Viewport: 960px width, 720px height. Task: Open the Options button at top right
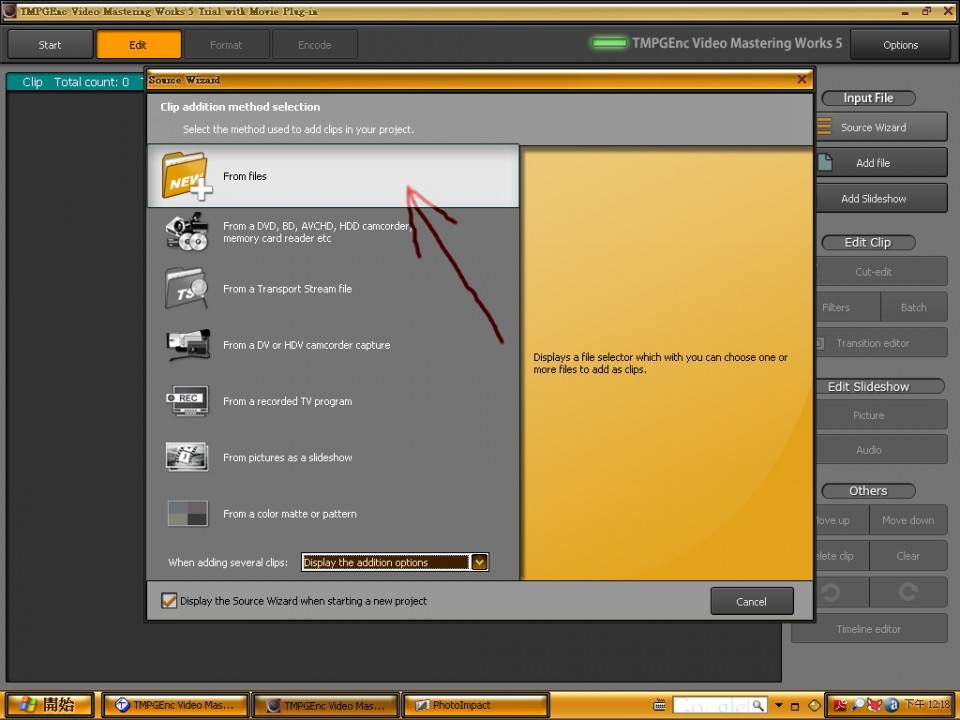(x=900, y=45)
